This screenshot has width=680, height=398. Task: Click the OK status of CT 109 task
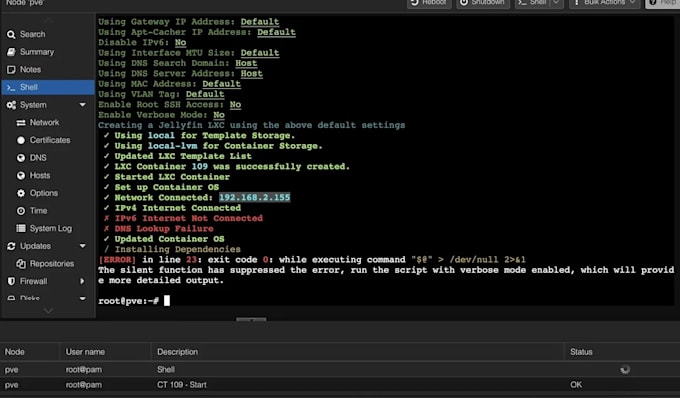[x=576, y=385]
